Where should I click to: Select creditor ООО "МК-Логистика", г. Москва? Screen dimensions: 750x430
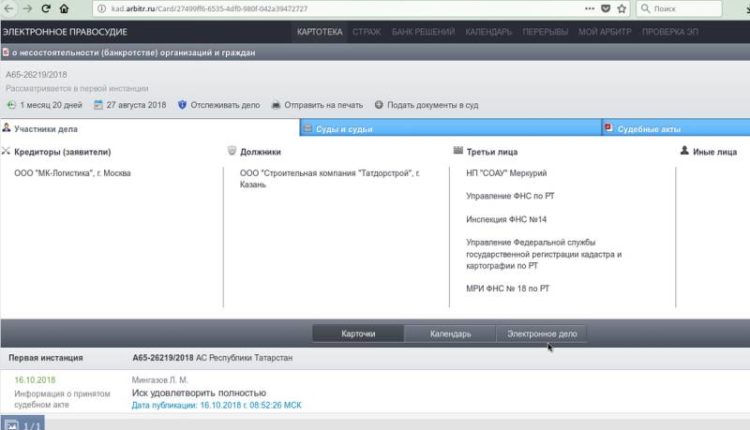pyautogui.click(x=72, y=173)
